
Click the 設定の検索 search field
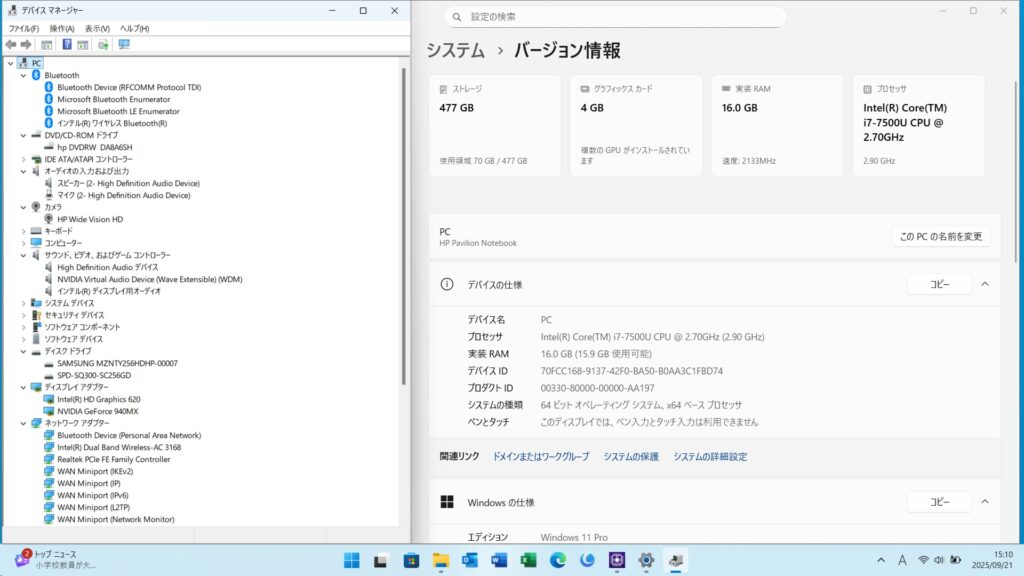click(615, 17)
